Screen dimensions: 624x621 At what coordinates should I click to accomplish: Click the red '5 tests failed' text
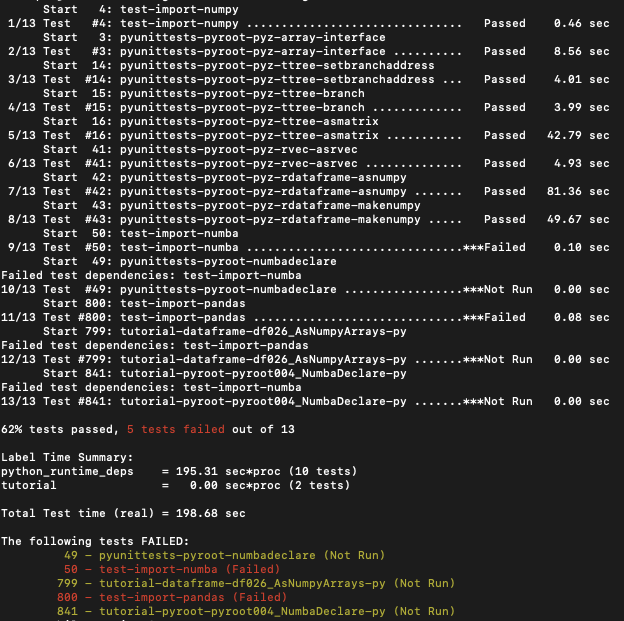click(x=176, y=429)
